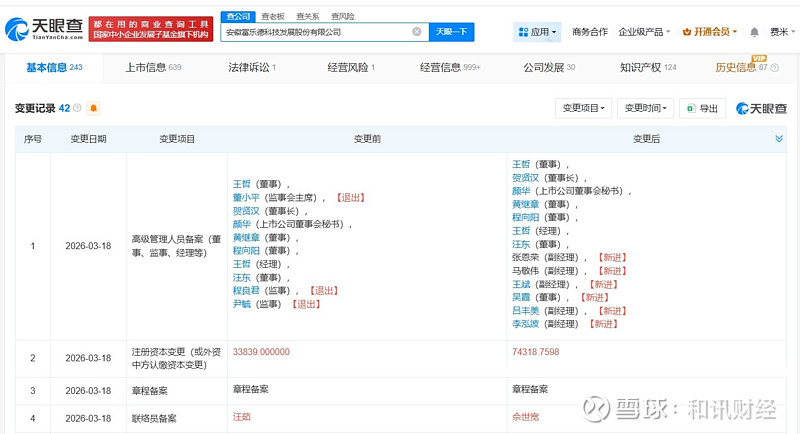The height and width of the screenshot is (434, 800).
Task: Open the 开通会员 membership dropdown
Action: pyautogui.click(x=710, y=32)
